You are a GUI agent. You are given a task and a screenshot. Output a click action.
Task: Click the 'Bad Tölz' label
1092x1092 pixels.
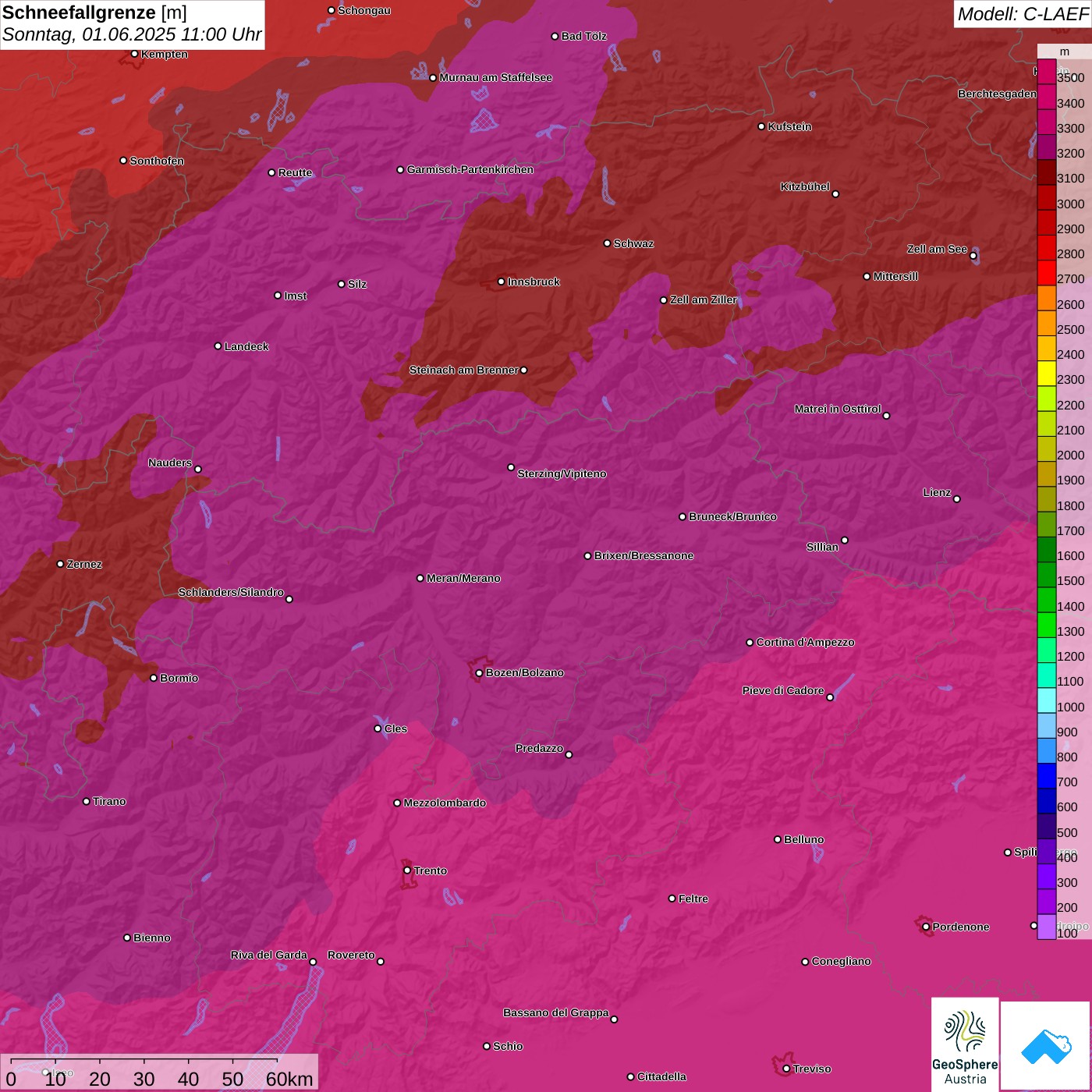584,36
